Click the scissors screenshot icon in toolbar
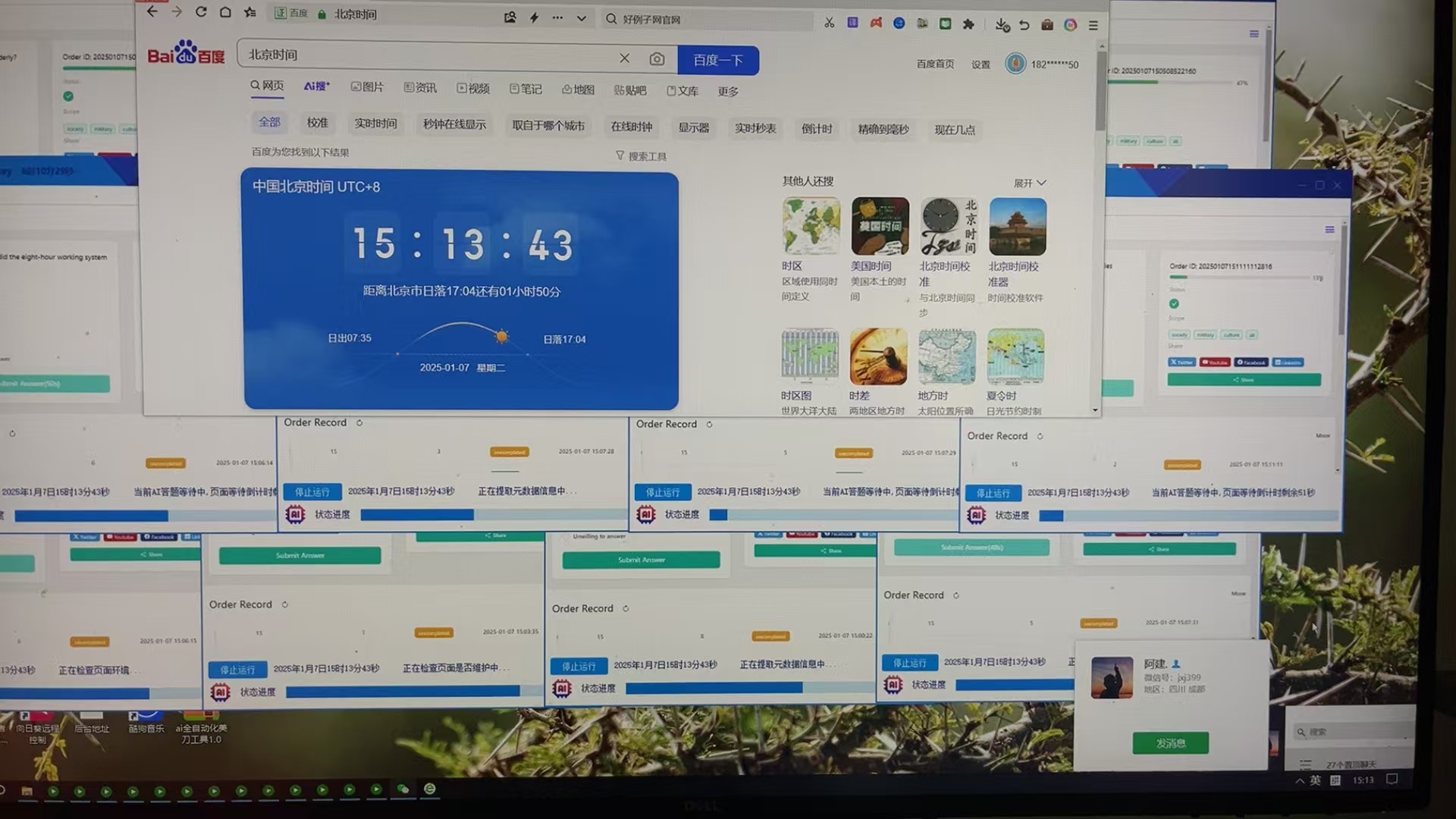This screenshot has width=1456, height=819. [x=829, y=23]
